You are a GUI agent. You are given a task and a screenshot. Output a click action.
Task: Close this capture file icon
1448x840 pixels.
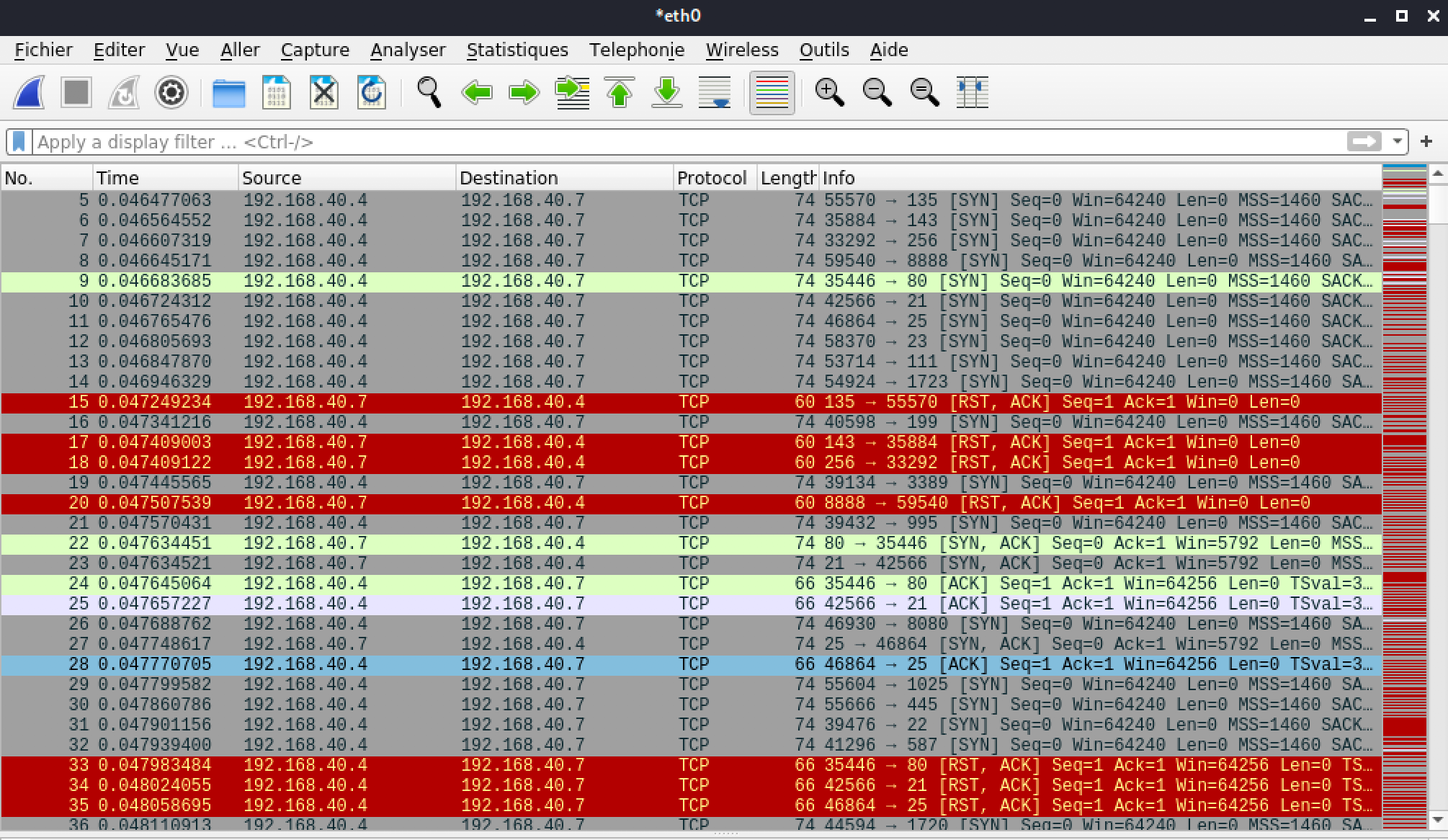[x=324, y=93]
